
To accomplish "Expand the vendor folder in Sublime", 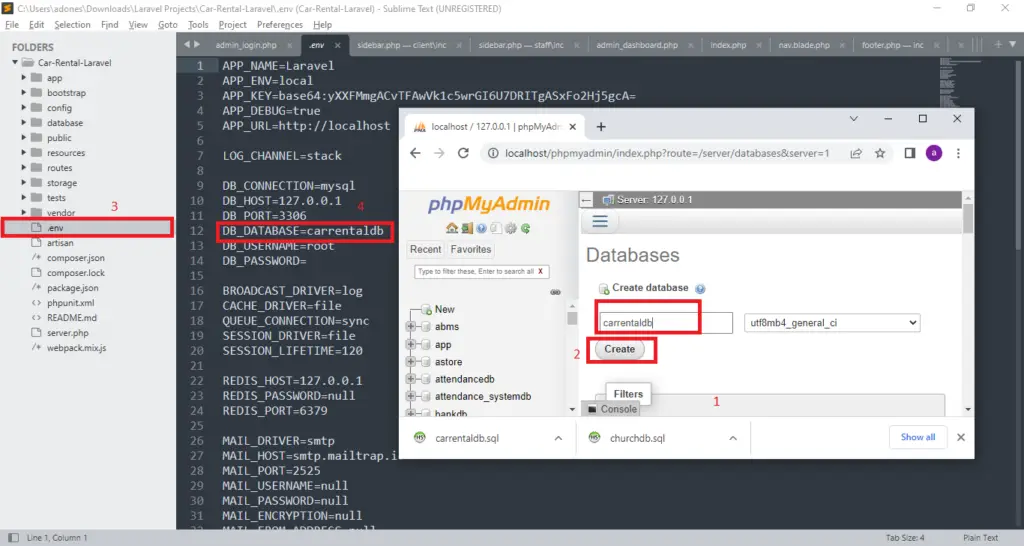I will (x=24, y=212).
